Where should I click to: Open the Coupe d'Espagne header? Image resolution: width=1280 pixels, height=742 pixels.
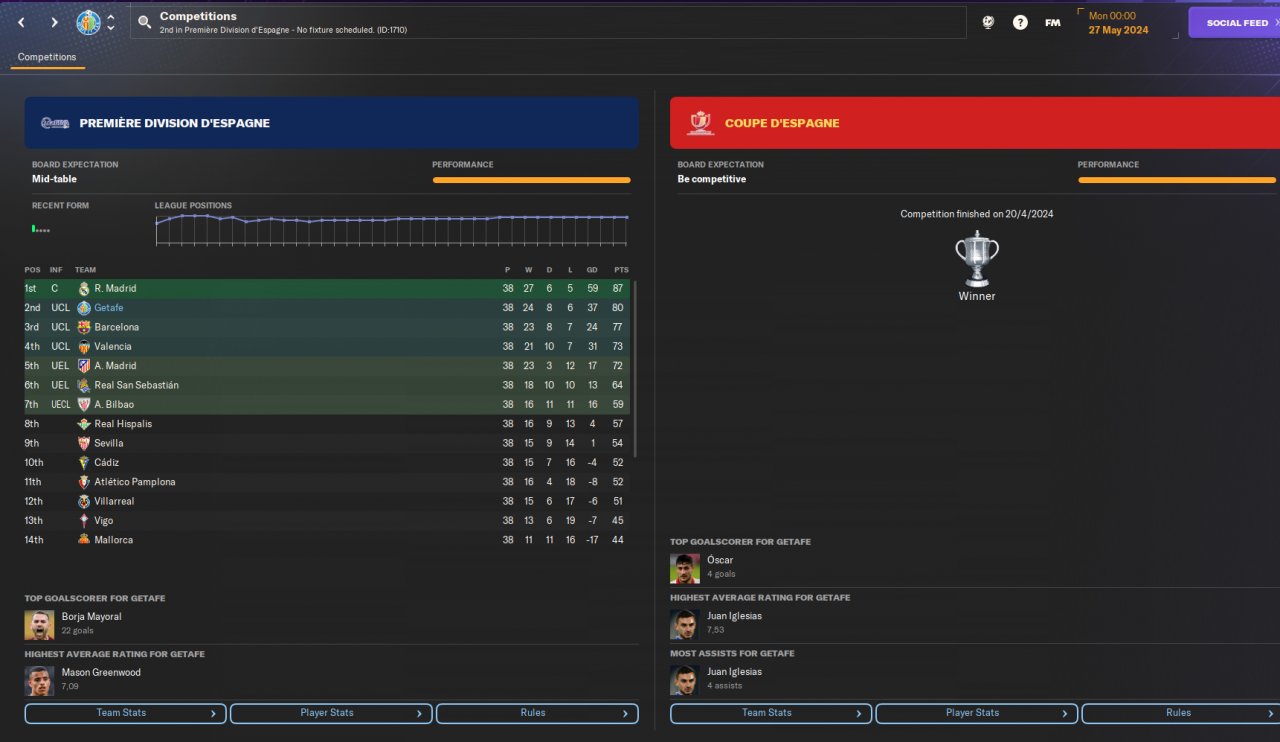point(975,123)
